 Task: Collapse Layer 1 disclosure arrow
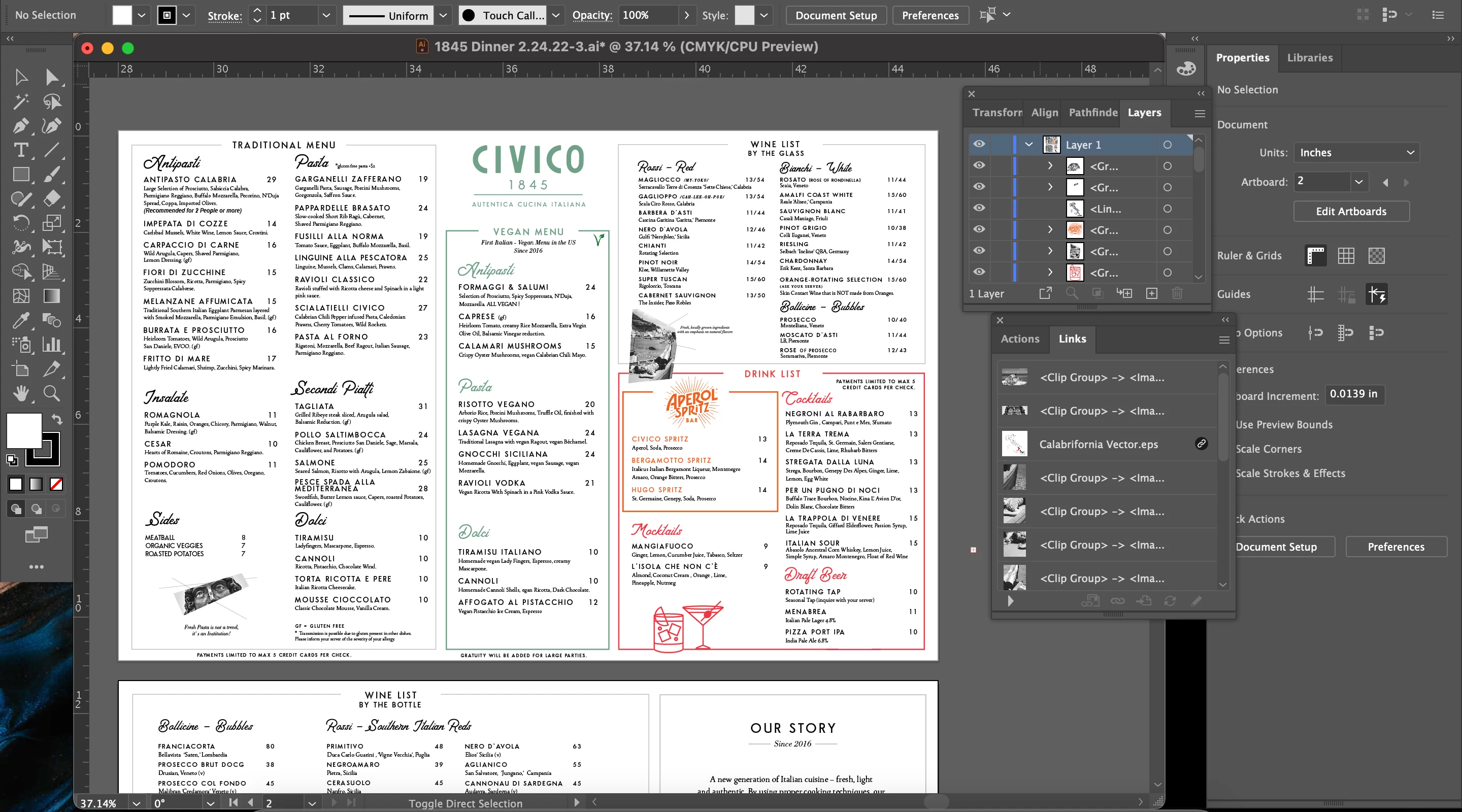(1028, 144)
